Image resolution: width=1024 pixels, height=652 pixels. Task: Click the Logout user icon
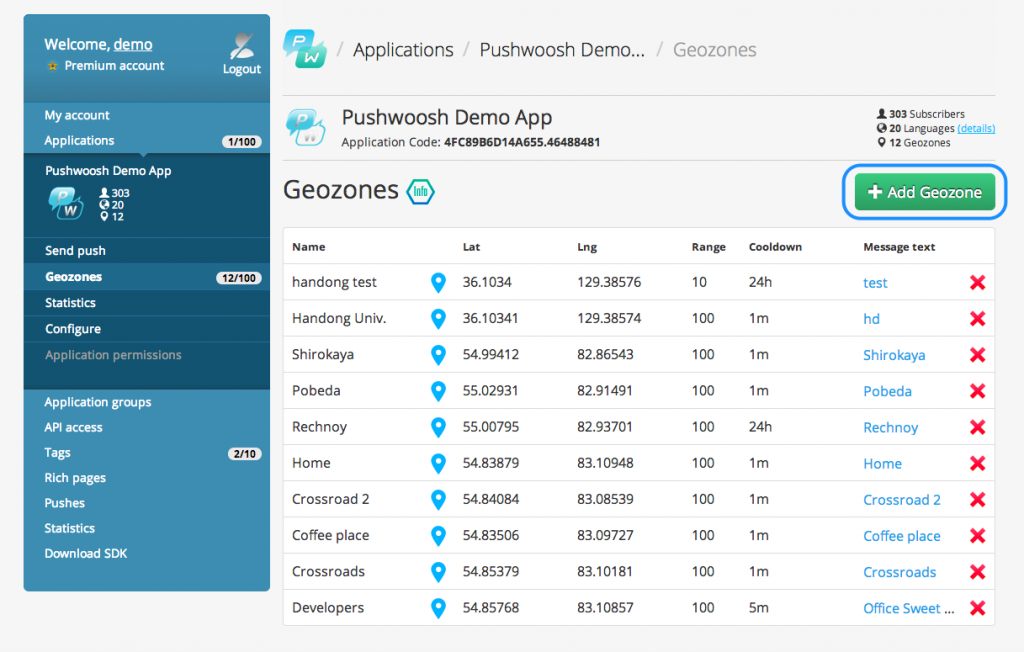242,45
